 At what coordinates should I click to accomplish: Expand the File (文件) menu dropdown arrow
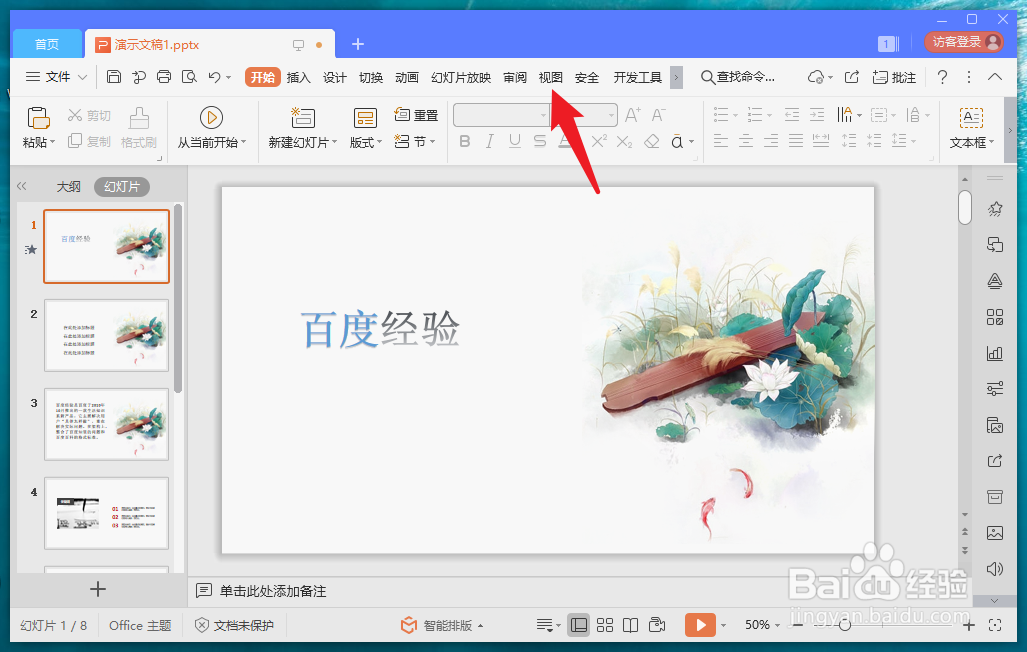click(x=83, y=77)
